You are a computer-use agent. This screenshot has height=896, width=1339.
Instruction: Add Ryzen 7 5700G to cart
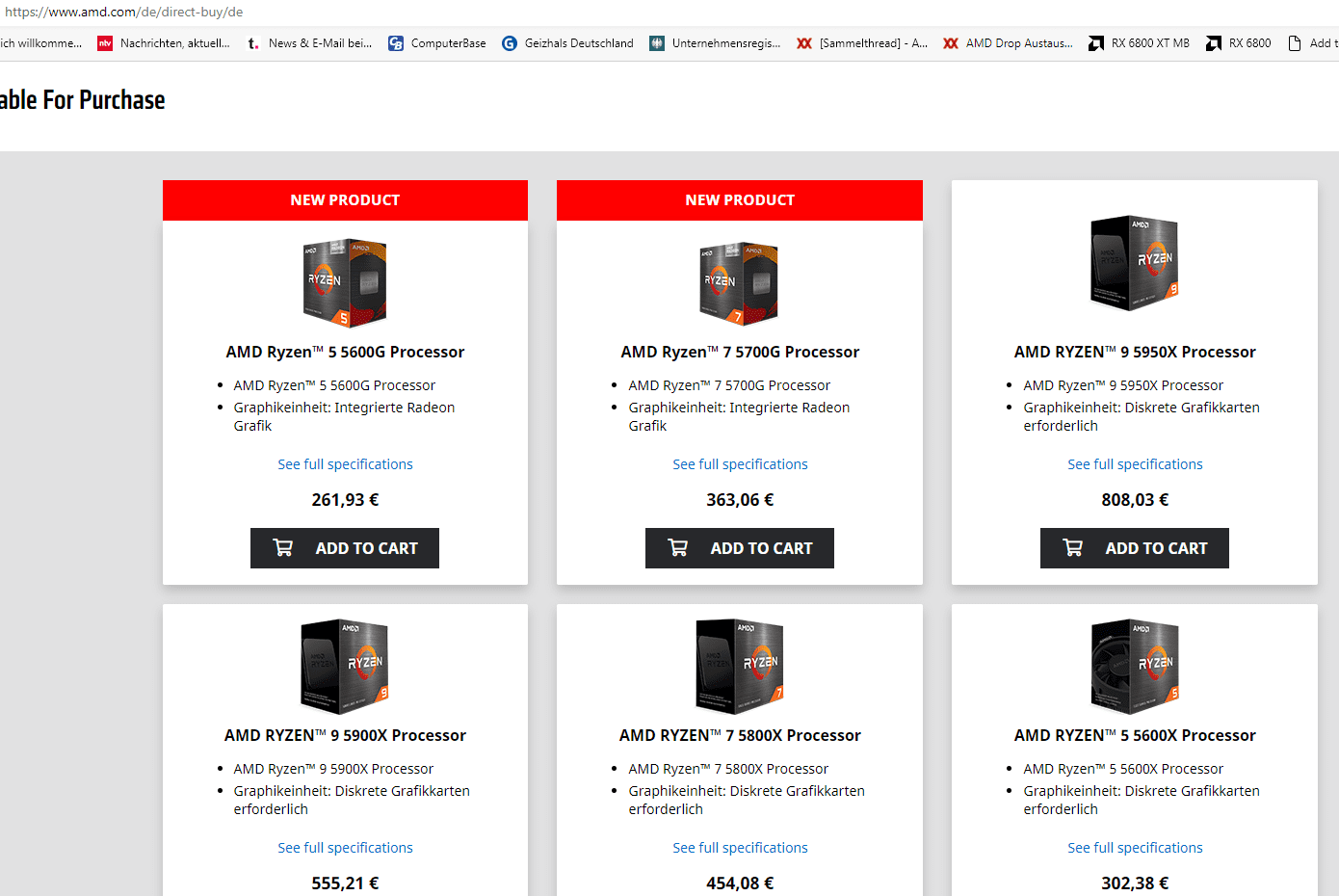point(740,548)
